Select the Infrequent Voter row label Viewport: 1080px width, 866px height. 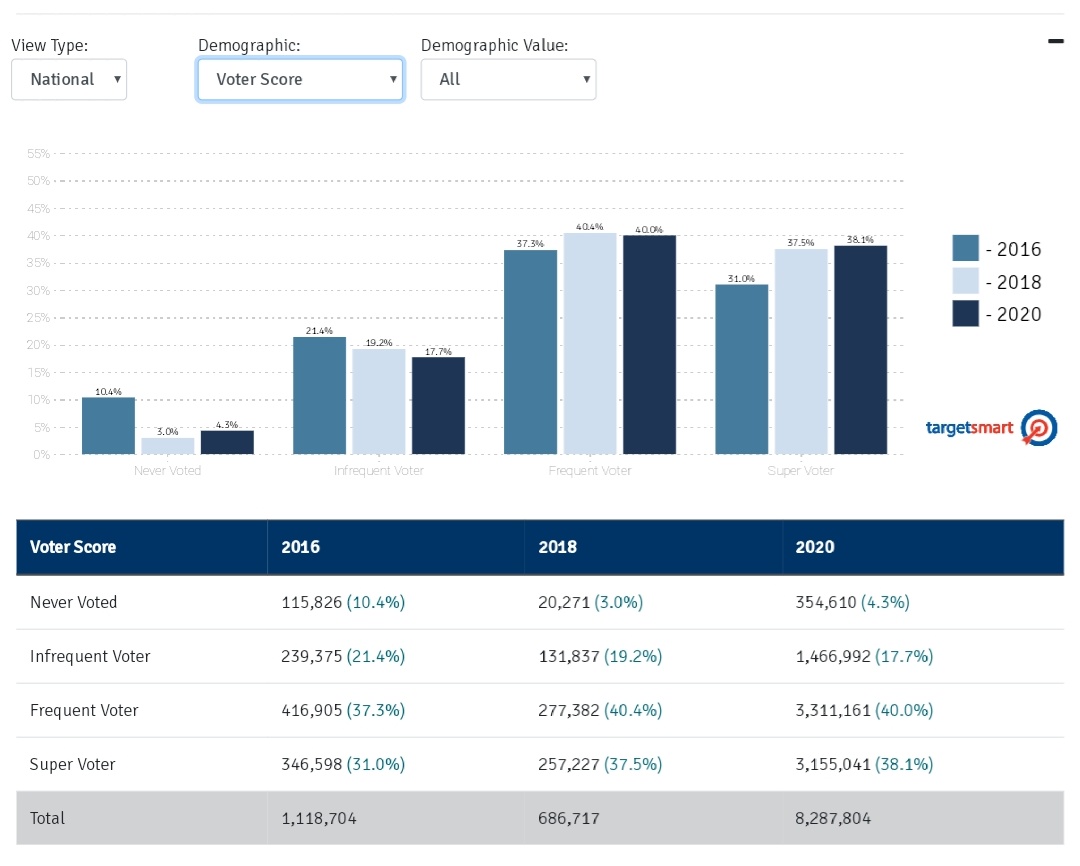click(90, 657)
